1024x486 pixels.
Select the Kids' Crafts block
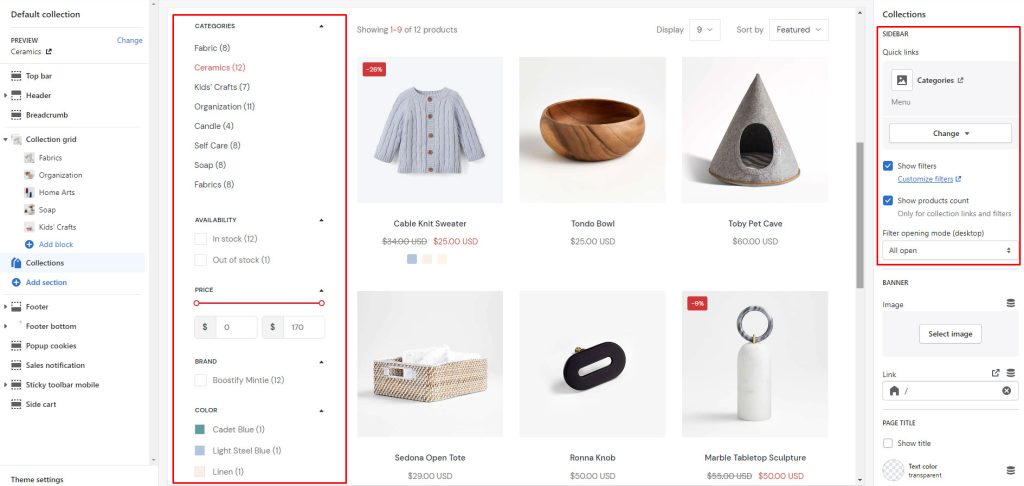tap(57, 227)
